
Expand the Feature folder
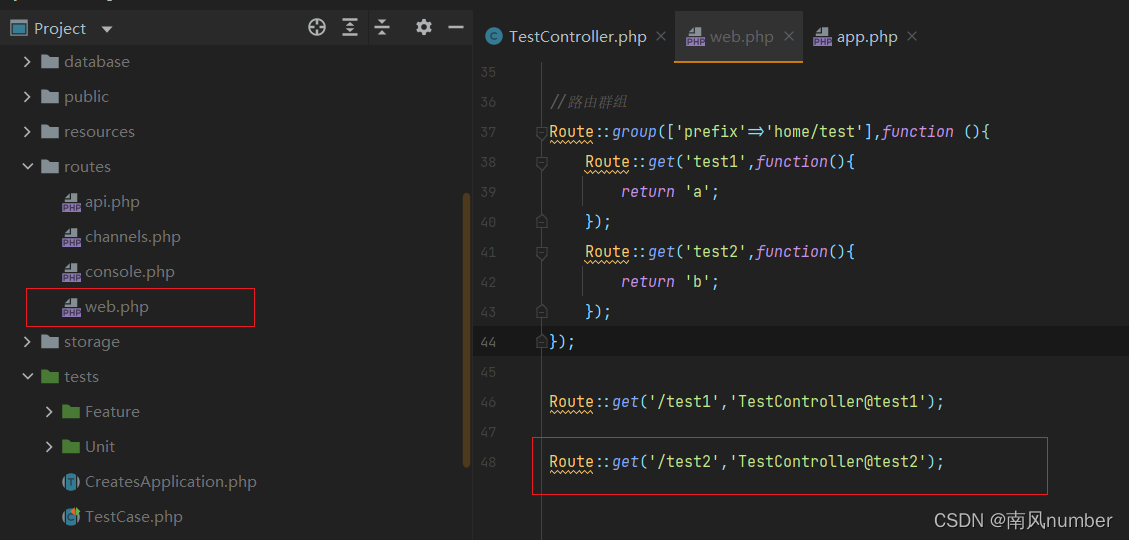point(49,412)
